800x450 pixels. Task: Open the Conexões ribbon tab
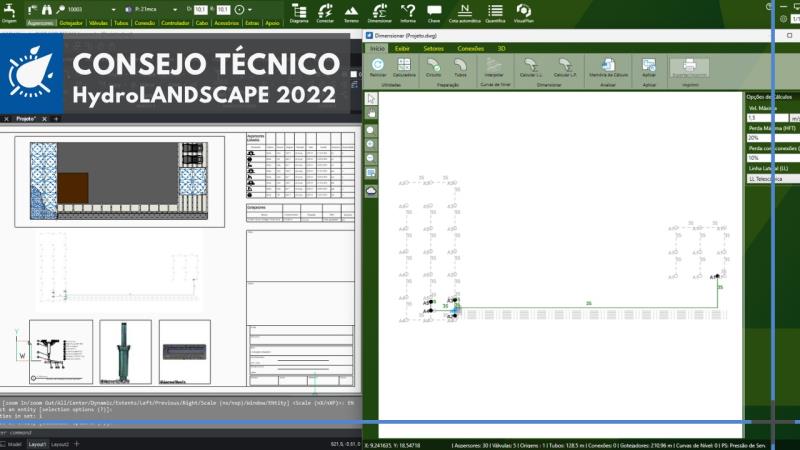pyautogui.click(x=470, y=48)
